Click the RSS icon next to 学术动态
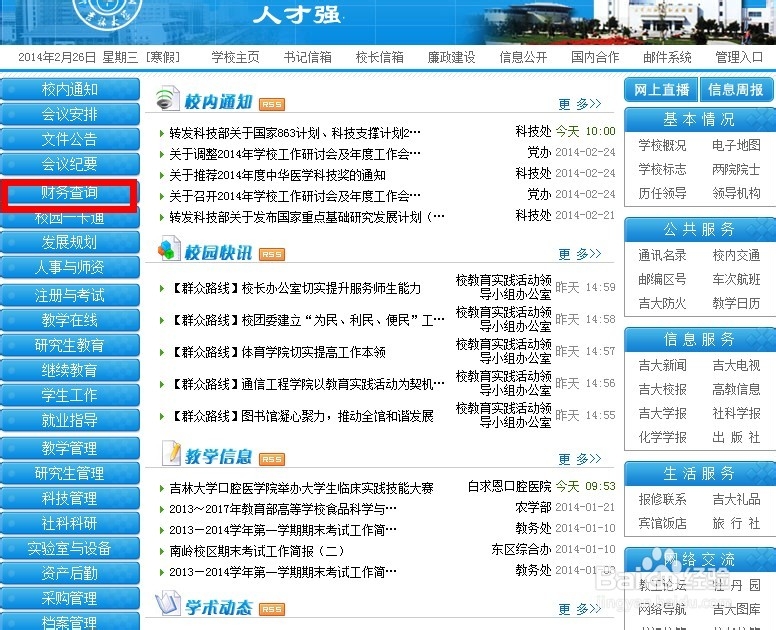776x630 pixels. tap(272, 609)
